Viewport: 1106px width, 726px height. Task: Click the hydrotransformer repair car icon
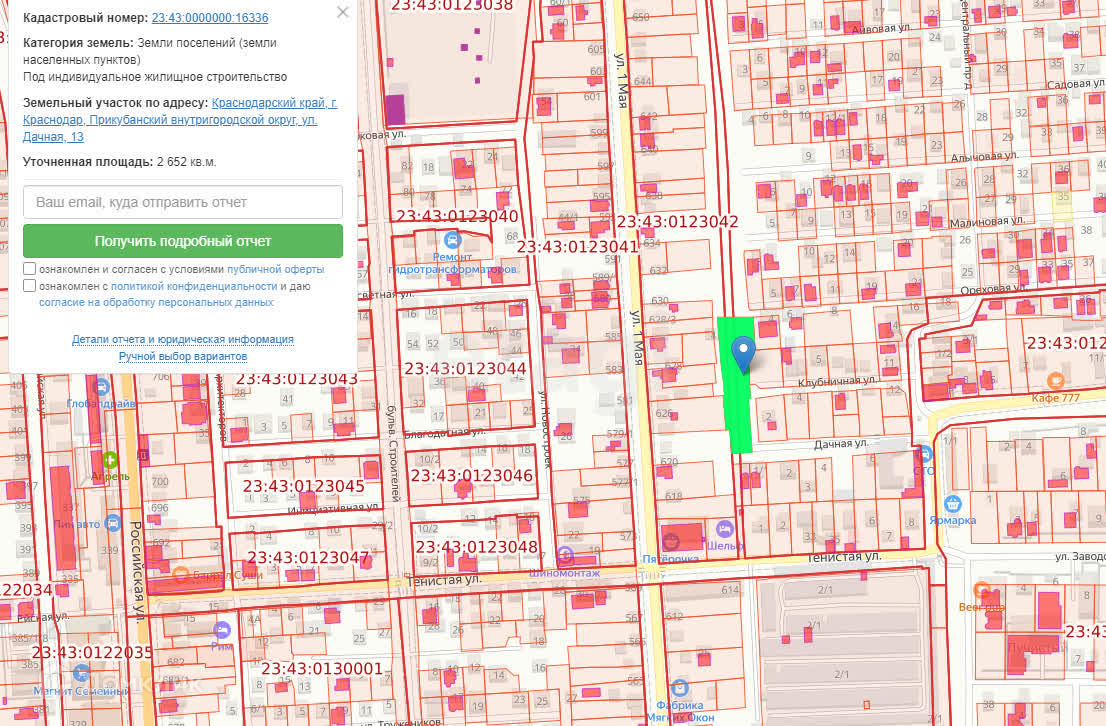coord(452,238)
